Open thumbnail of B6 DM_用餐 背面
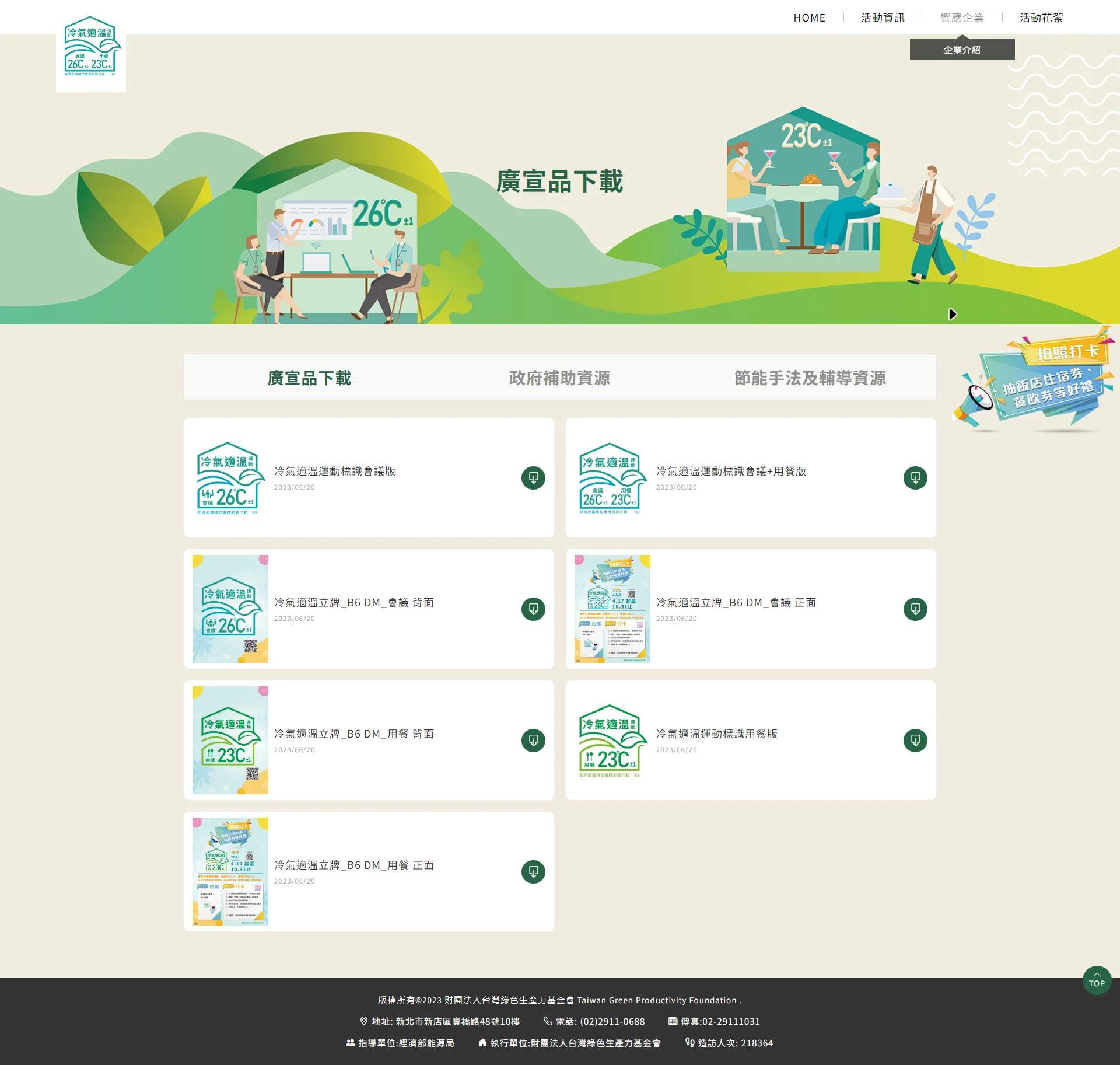This screenshot has height=1065, width=1120. tap(230, 740)
